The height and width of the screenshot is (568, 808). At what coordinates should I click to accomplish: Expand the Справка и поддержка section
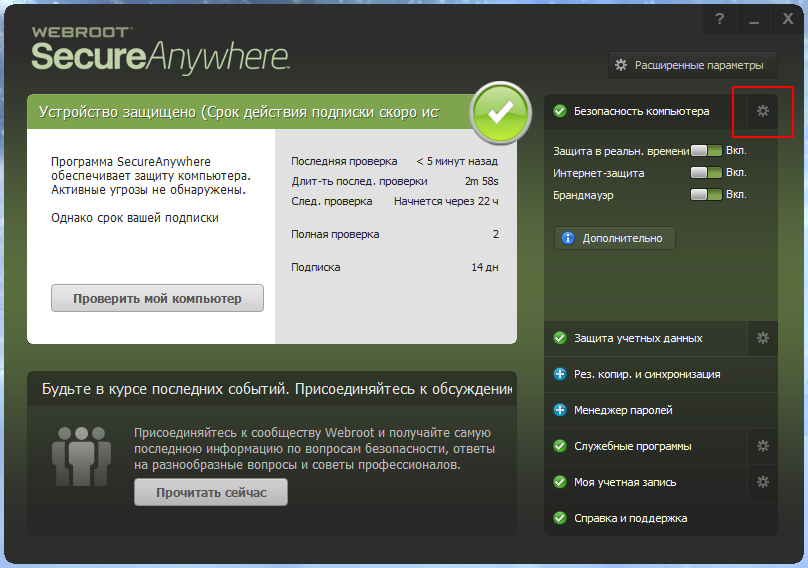[661, 518]
